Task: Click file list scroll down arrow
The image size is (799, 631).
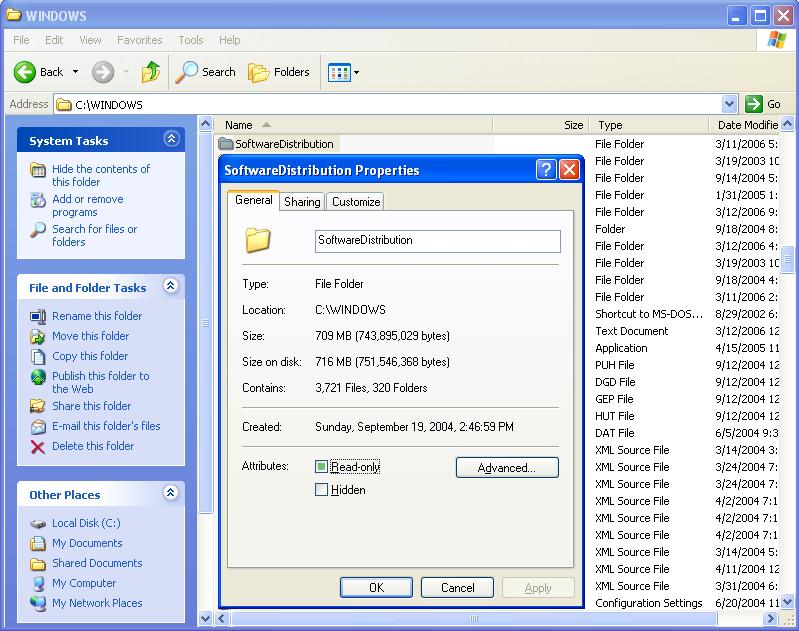Action: [x=787, y=602]
